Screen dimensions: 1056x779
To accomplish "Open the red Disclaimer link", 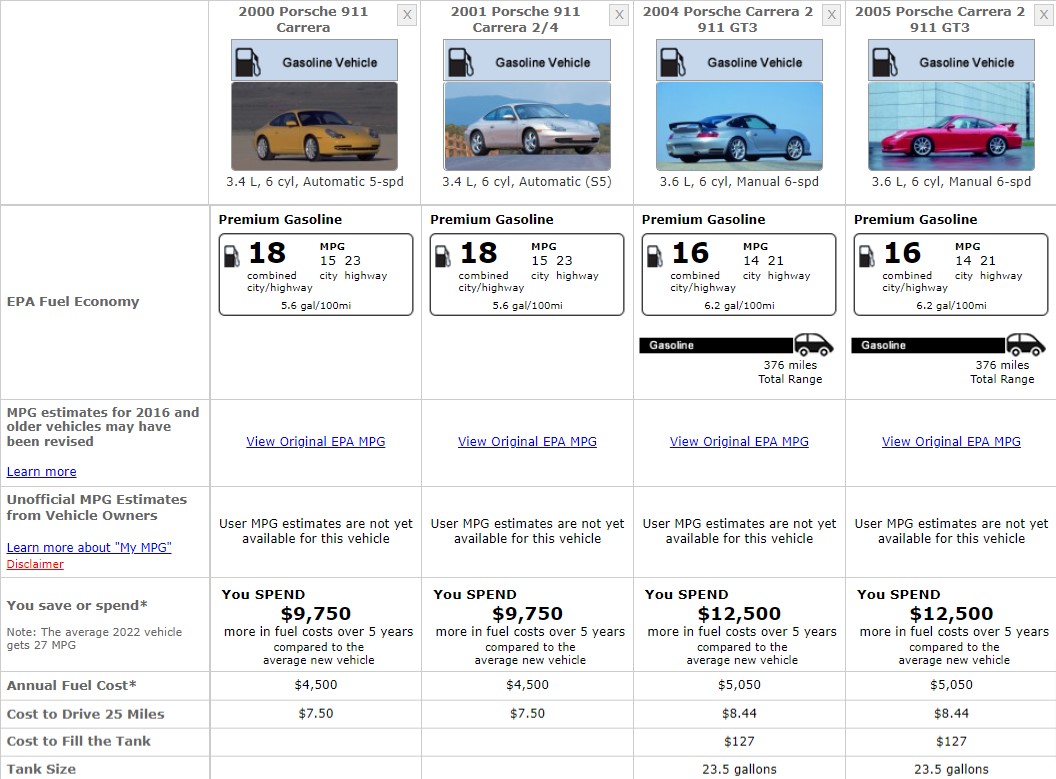I will coord(35,564).
